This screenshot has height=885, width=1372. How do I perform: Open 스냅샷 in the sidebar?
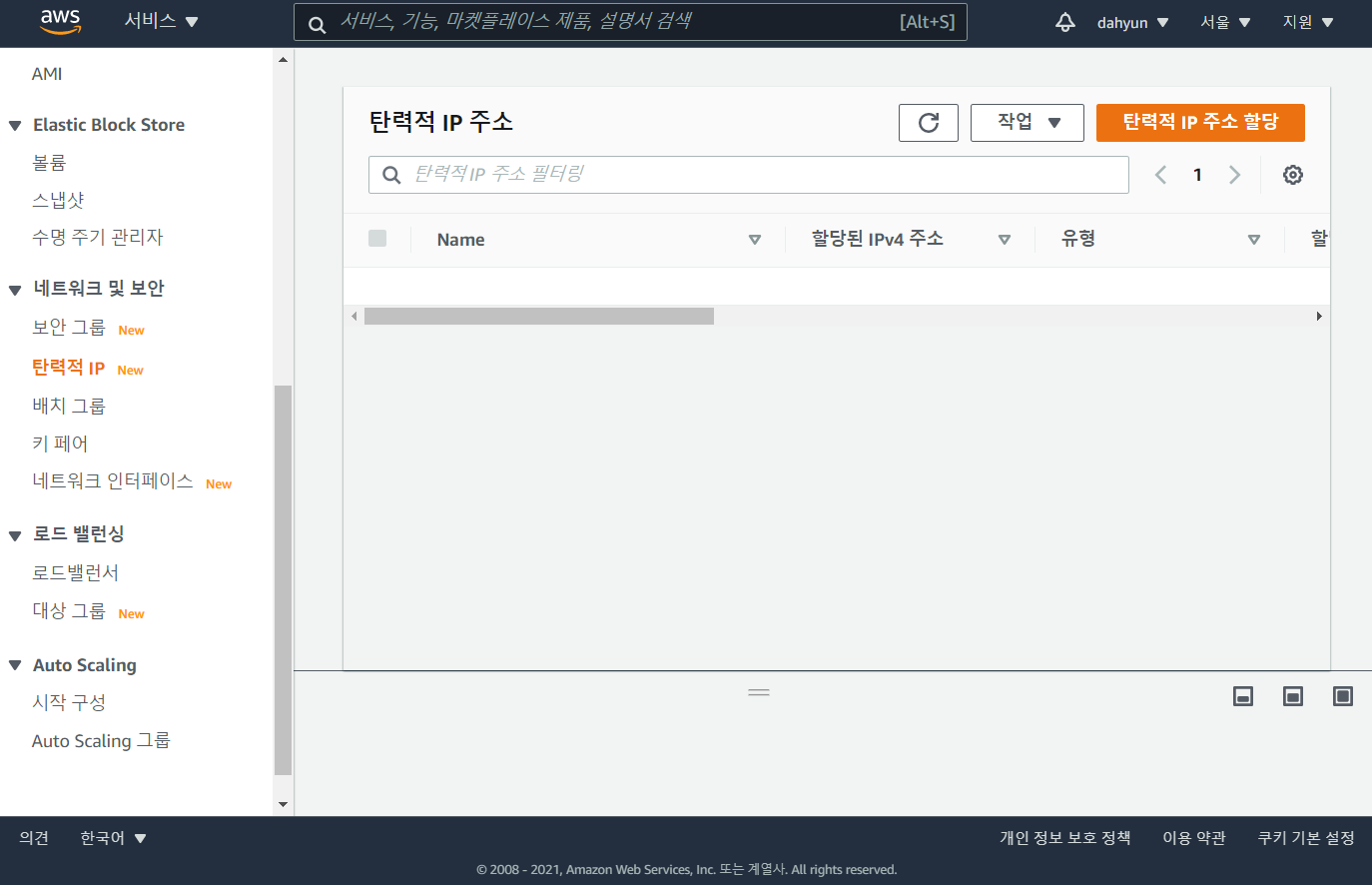click(x=58, y=200)
